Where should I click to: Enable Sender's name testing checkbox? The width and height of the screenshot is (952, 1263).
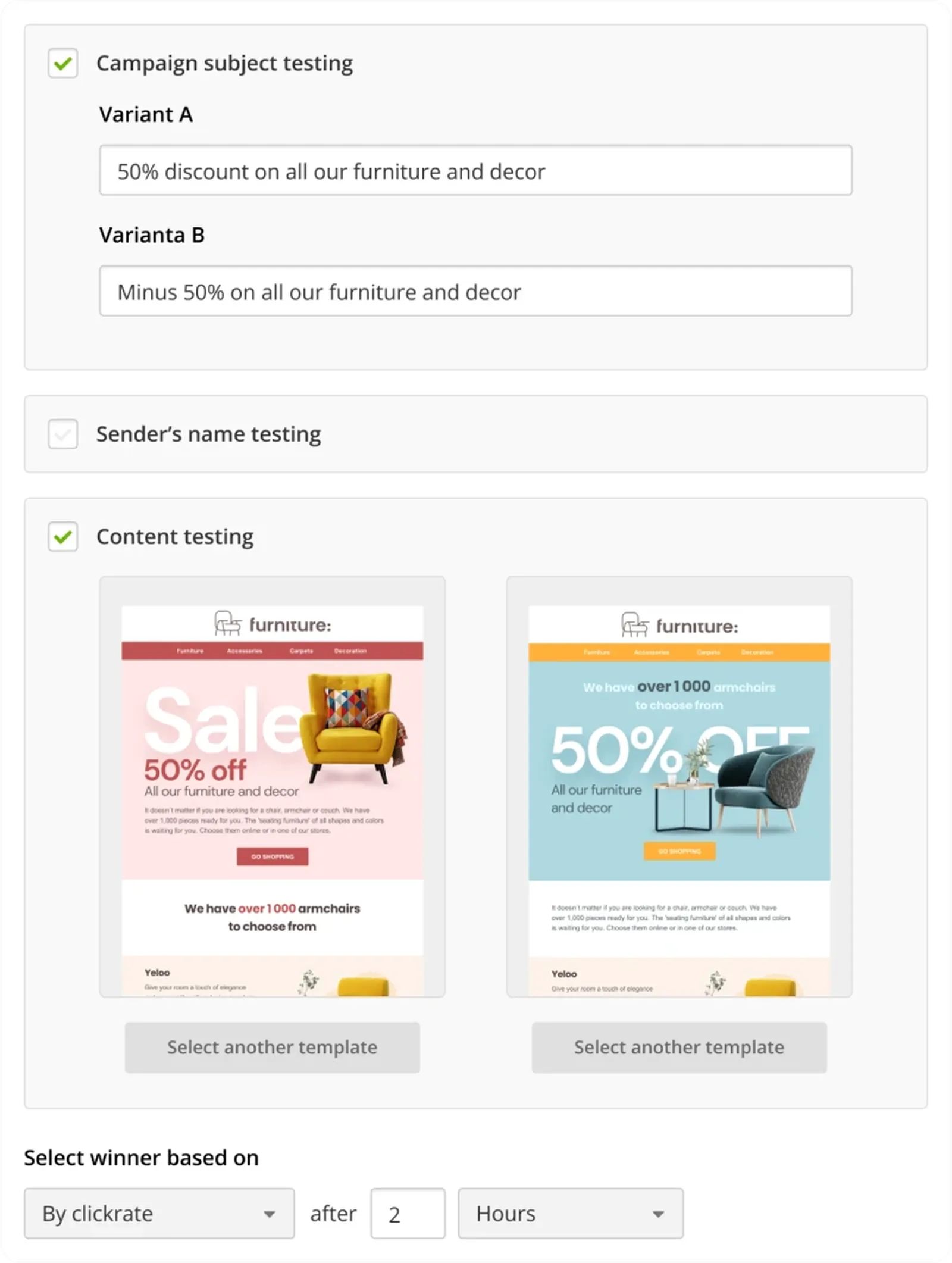pyautogui.click(x=62, y=434)
